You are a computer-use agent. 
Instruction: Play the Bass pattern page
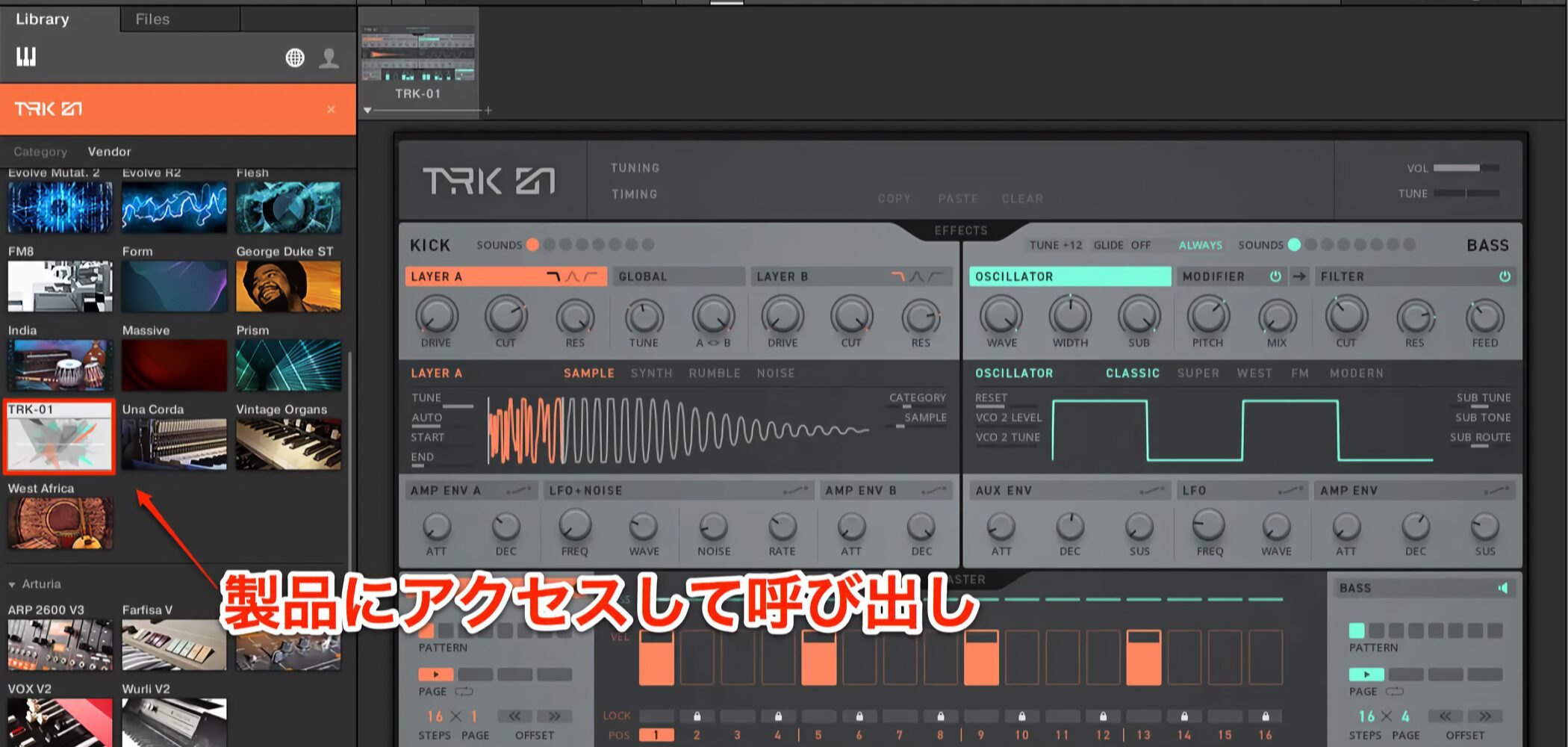pos(1367,675)
